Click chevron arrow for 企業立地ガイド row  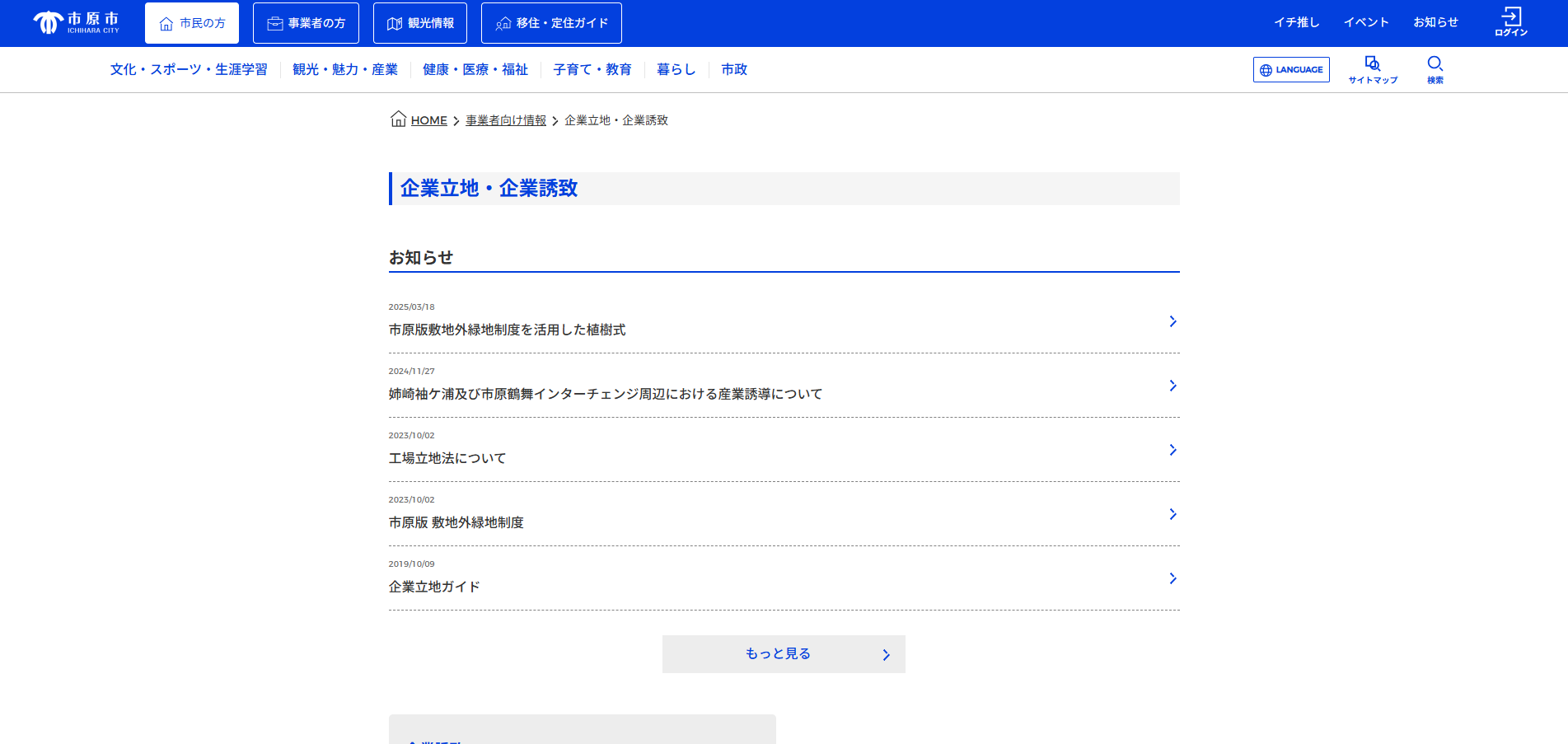pyautogui.click(x=1172, y=578)
